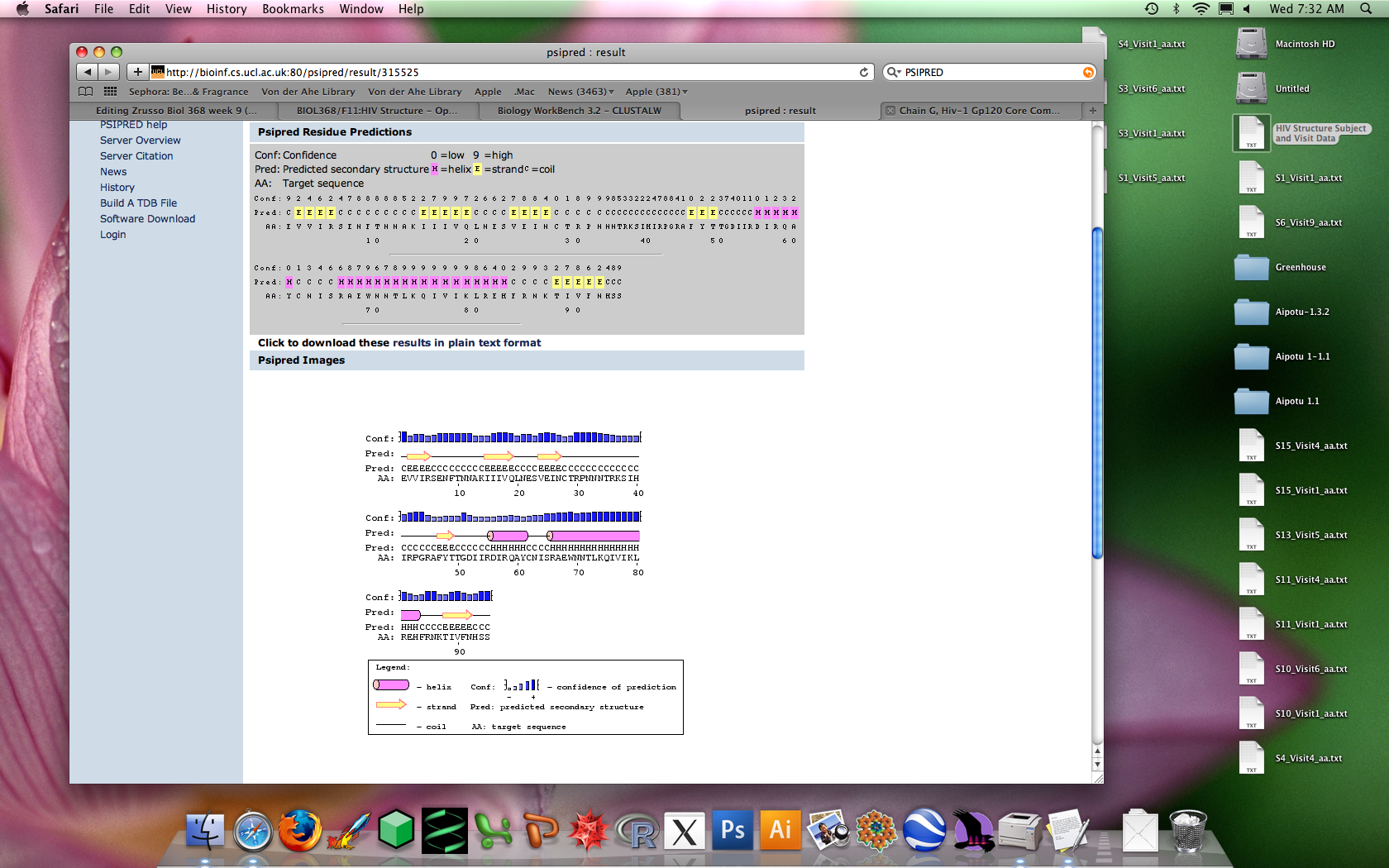Expand the Apple (381) bookmark dropdown
The width and height of the screenshot is (1389, 868).
coord(656,92)
